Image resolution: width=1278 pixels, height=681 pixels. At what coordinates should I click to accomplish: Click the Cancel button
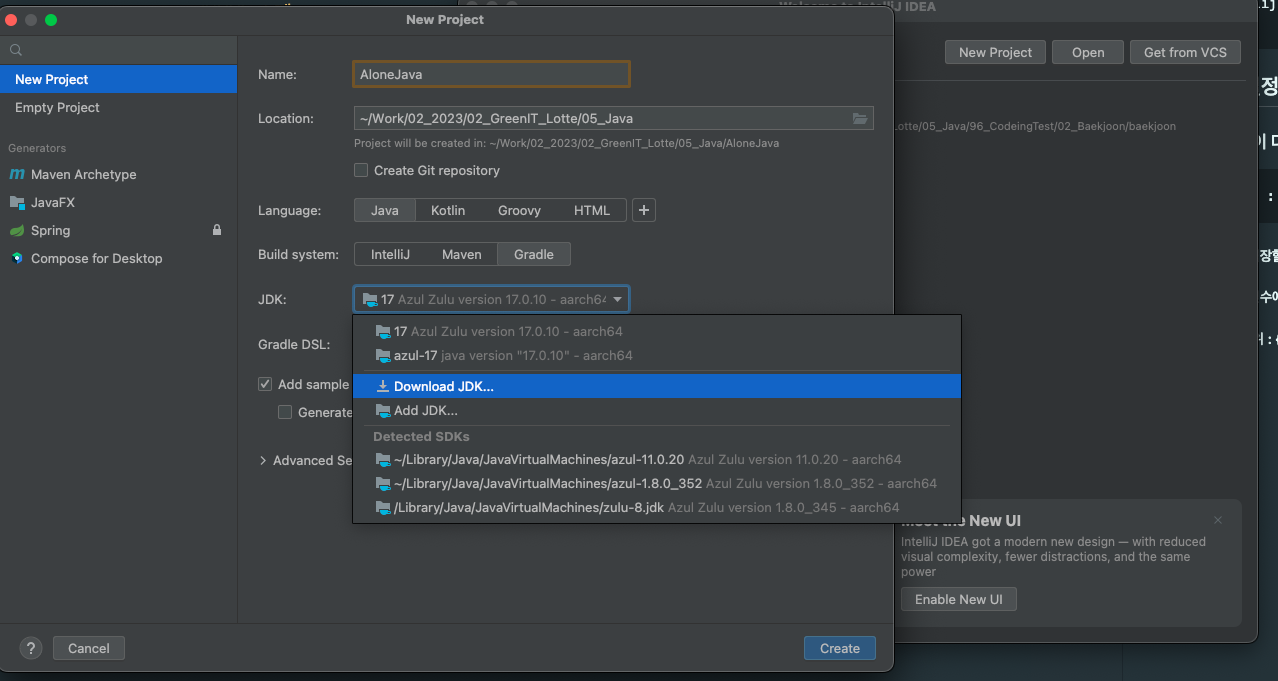click(89, 648)
